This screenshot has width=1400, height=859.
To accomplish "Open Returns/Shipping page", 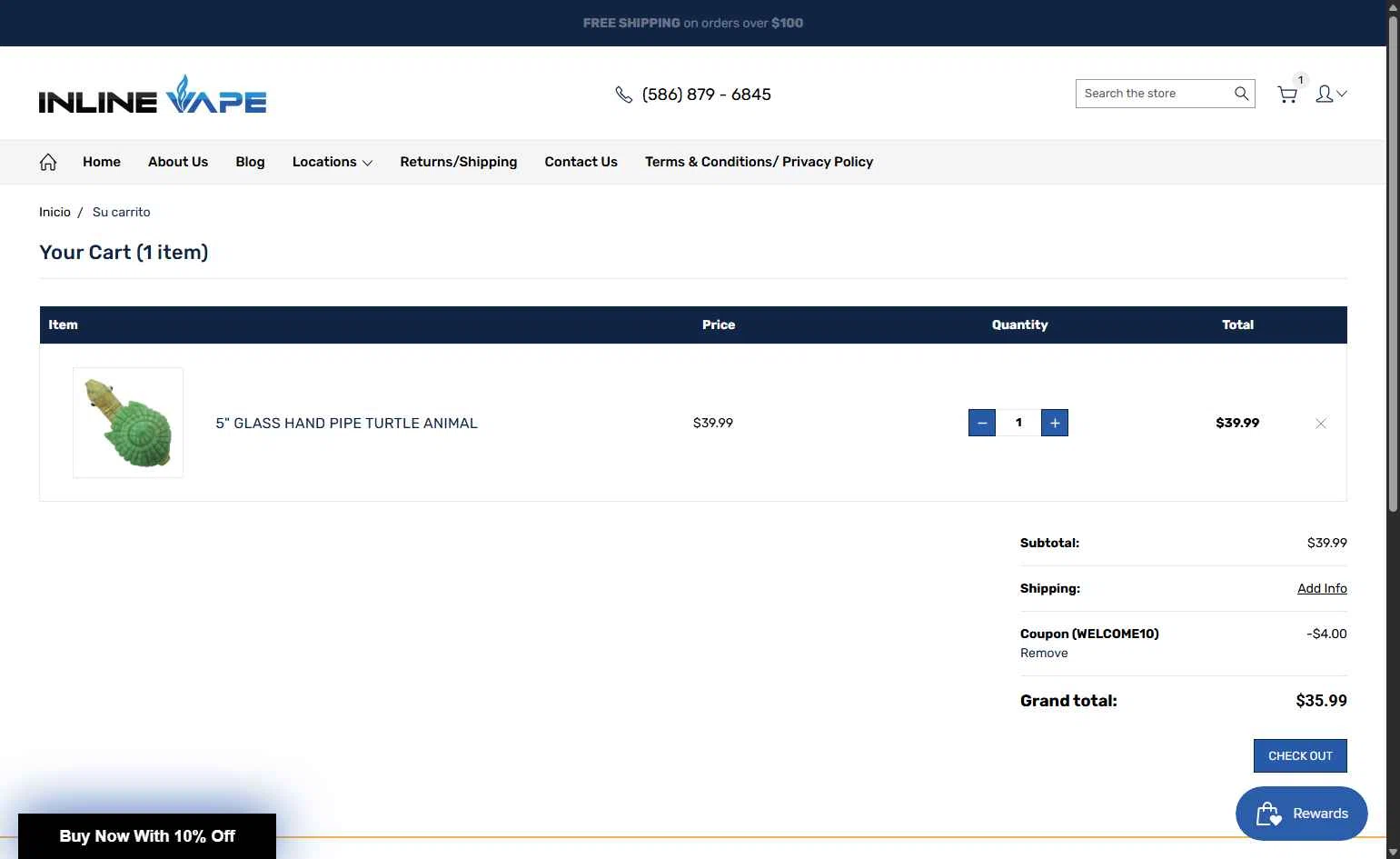I will [459, 162].
